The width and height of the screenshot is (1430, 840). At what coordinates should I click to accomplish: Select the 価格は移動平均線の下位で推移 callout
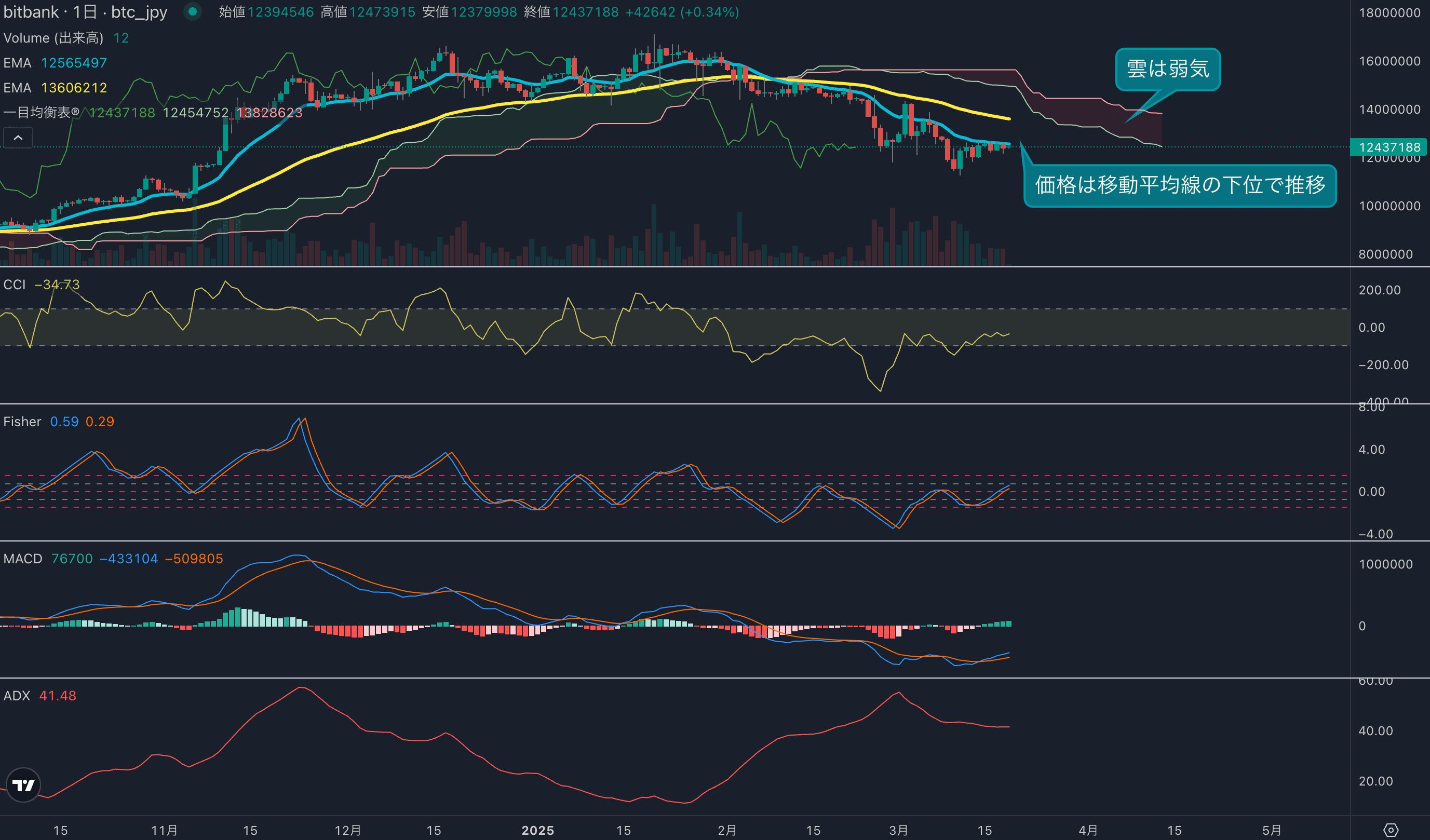[1179, 185]
